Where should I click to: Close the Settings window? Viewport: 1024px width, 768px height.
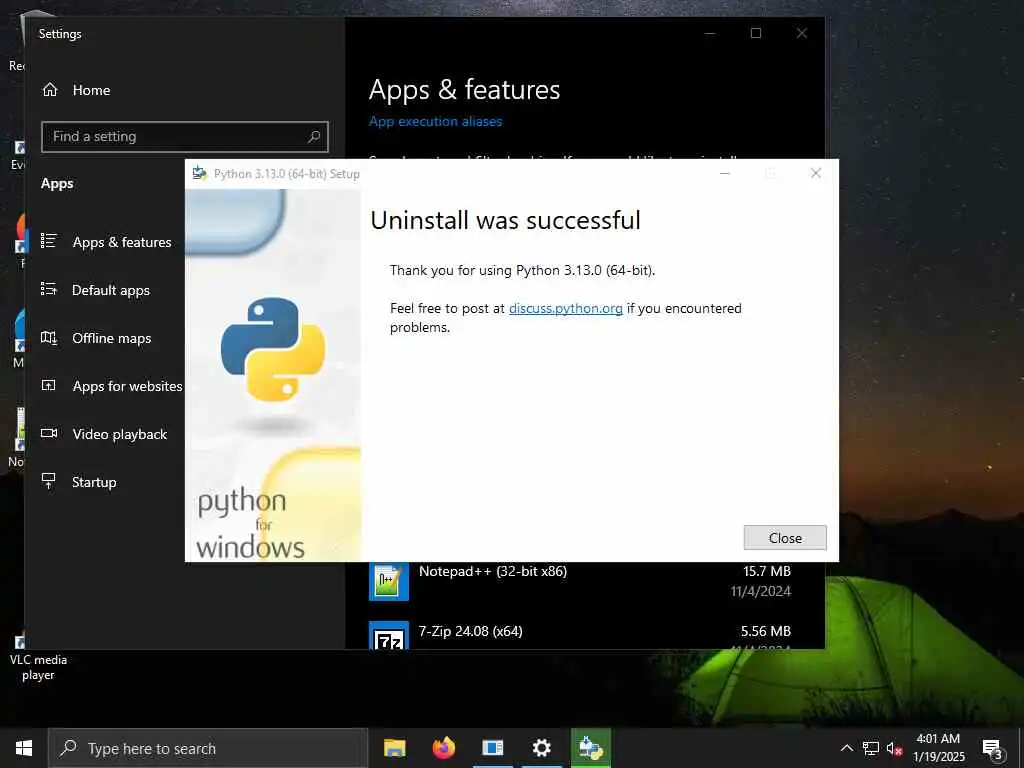pos(801,33)
